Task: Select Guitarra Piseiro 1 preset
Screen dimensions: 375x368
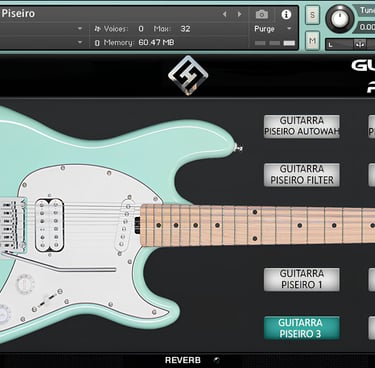Action: [302, 279]
